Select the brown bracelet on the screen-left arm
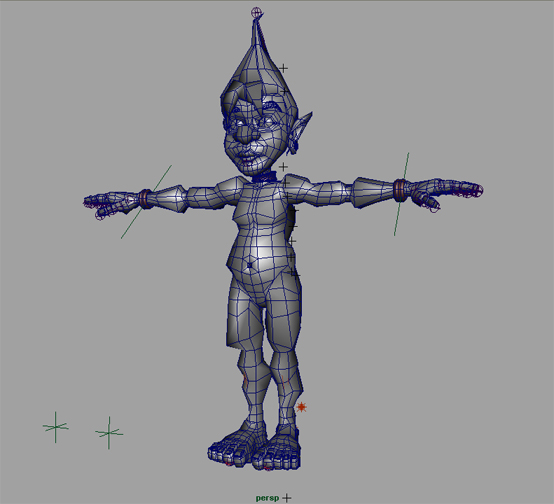This screenshot has height=504, width=554. click(145, 199)
